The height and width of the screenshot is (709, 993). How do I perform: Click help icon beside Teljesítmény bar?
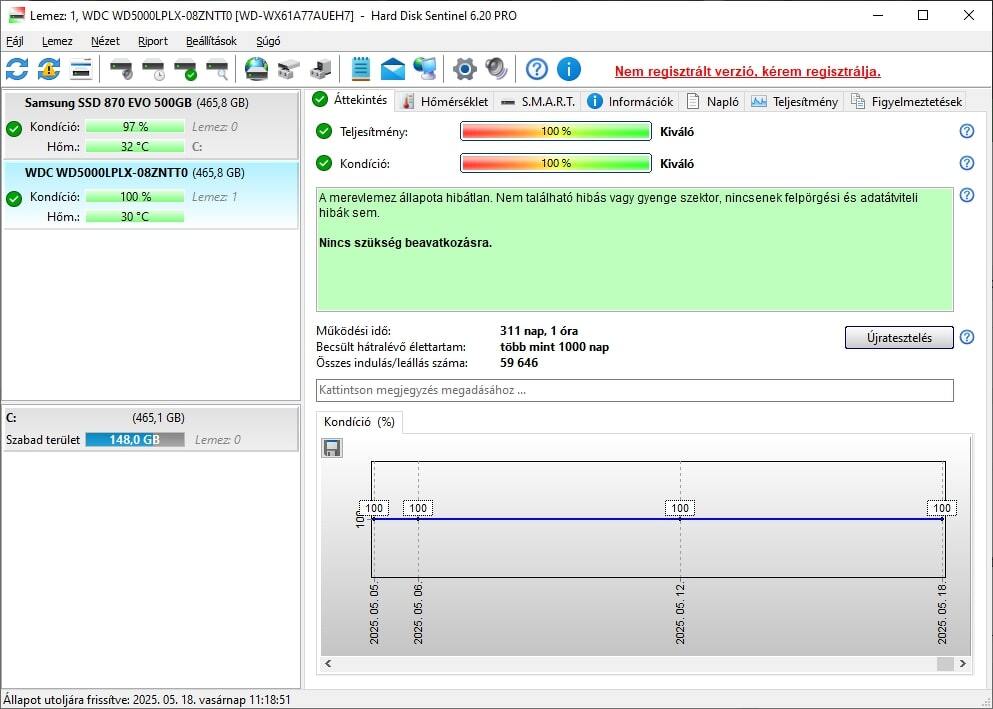coord(966,131)
